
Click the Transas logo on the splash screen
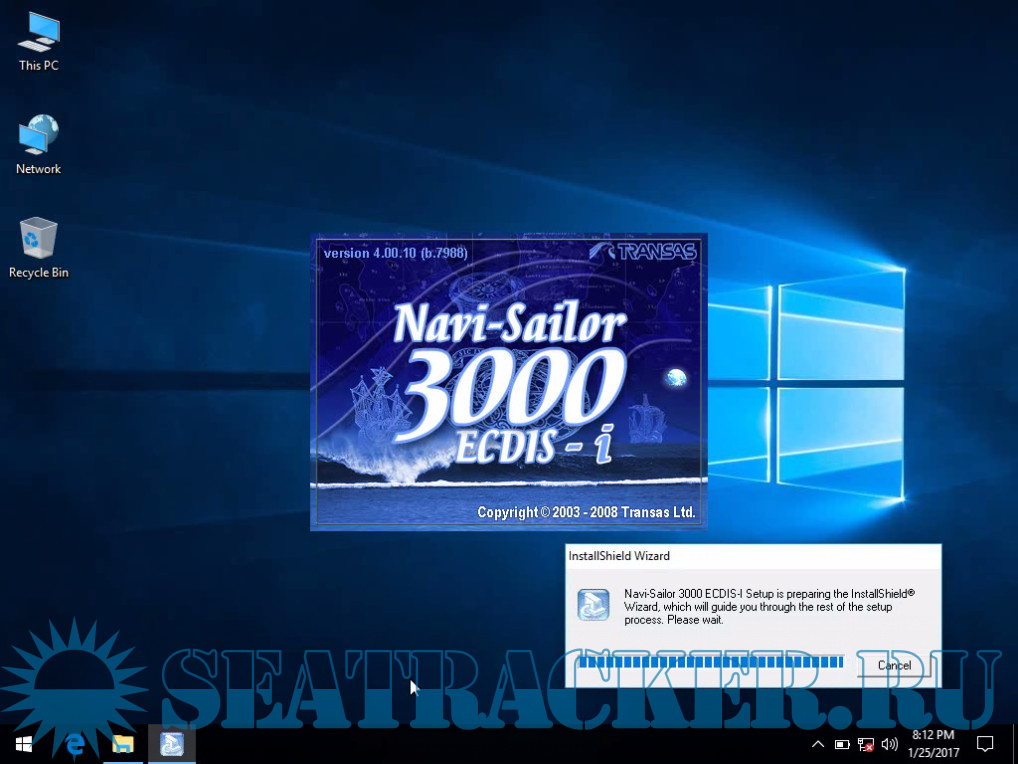pyautogui.click(x=643, y=251)
